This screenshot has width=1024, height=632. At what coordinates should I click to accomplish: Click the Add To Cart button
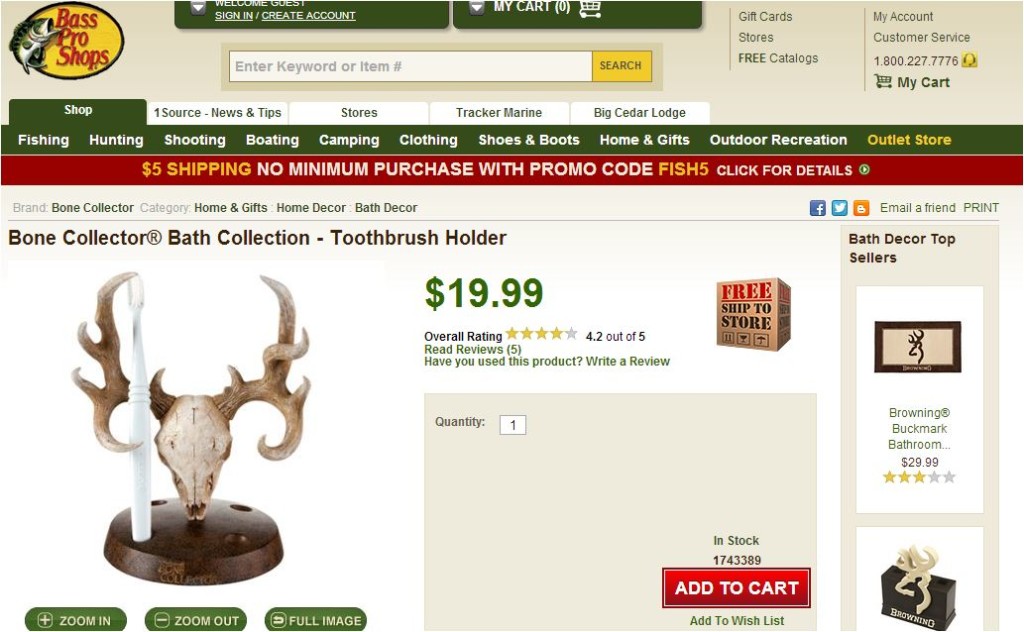(737, 588)
